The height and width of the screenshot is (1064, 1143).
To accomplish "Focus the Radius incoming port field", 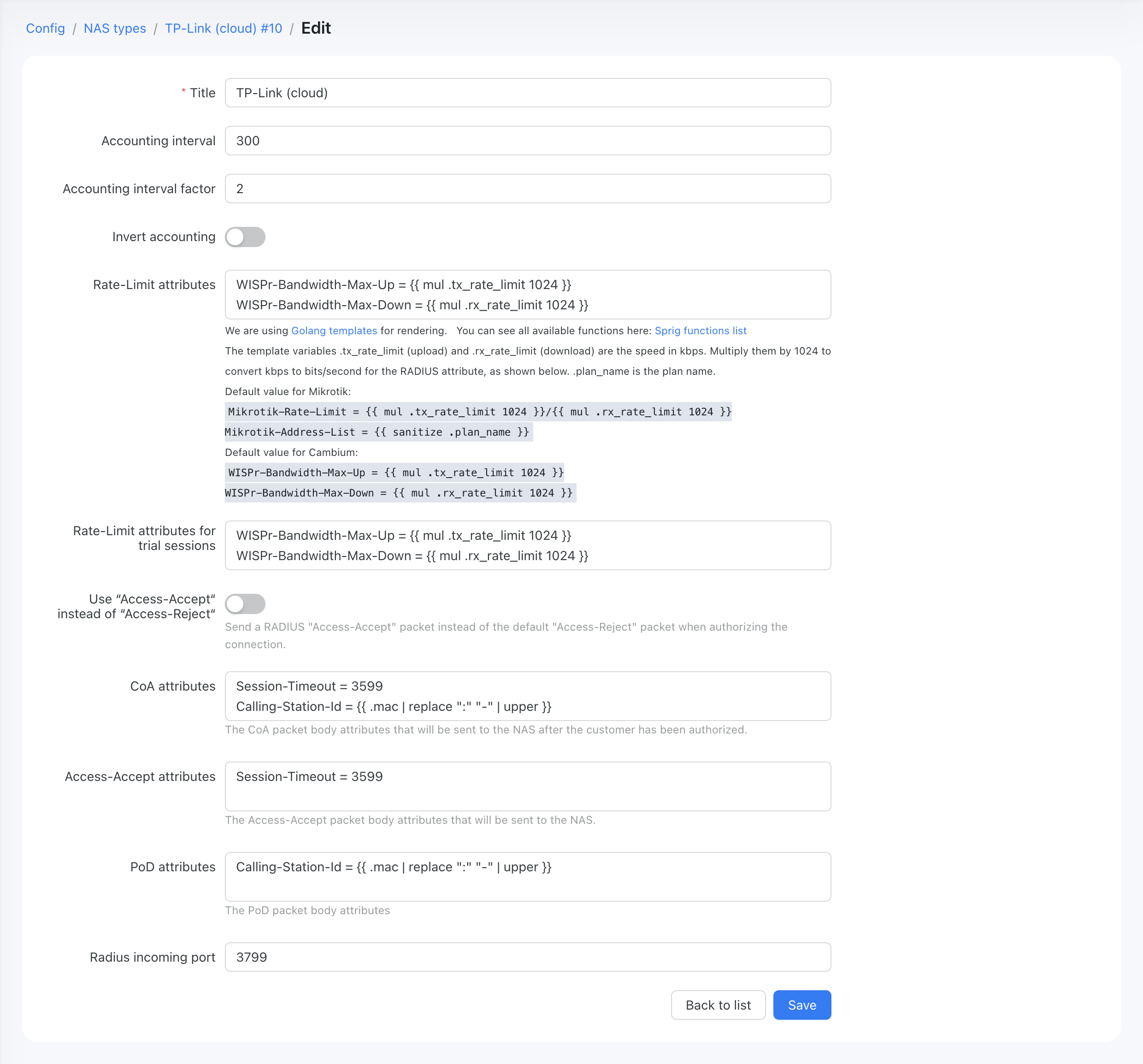I will pyautogui.click(x=528, y=957).
